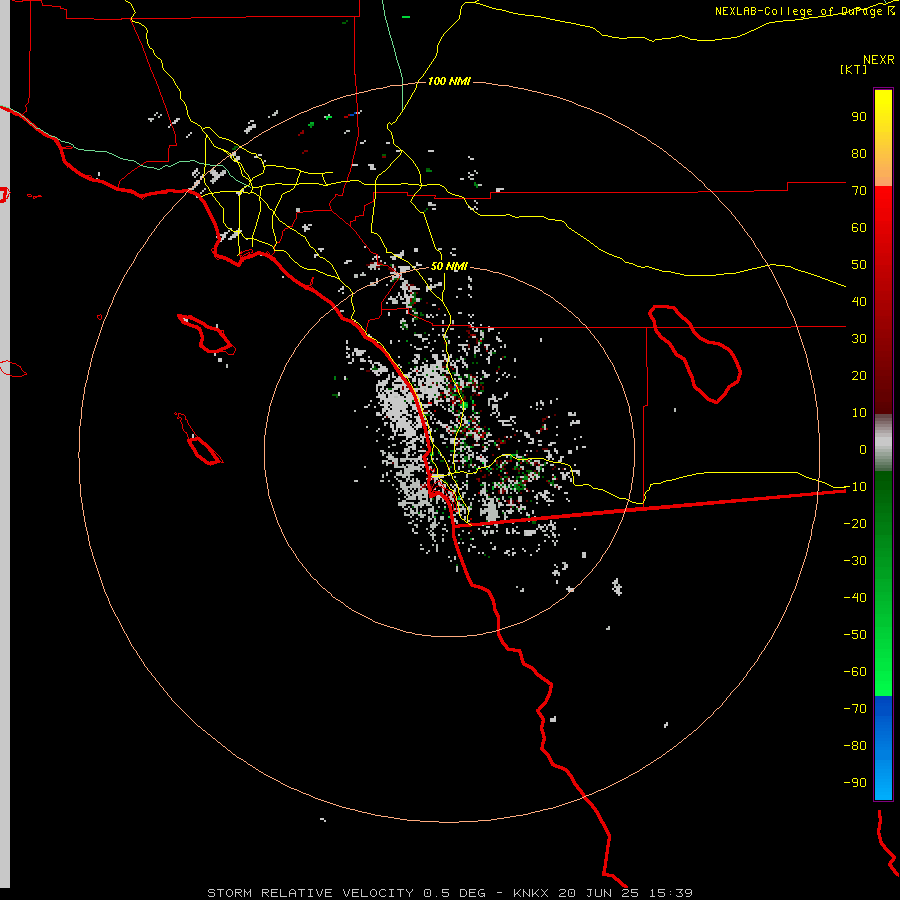
Task: Click the "[KT]" units label
Action: click(x=853, y=69)
